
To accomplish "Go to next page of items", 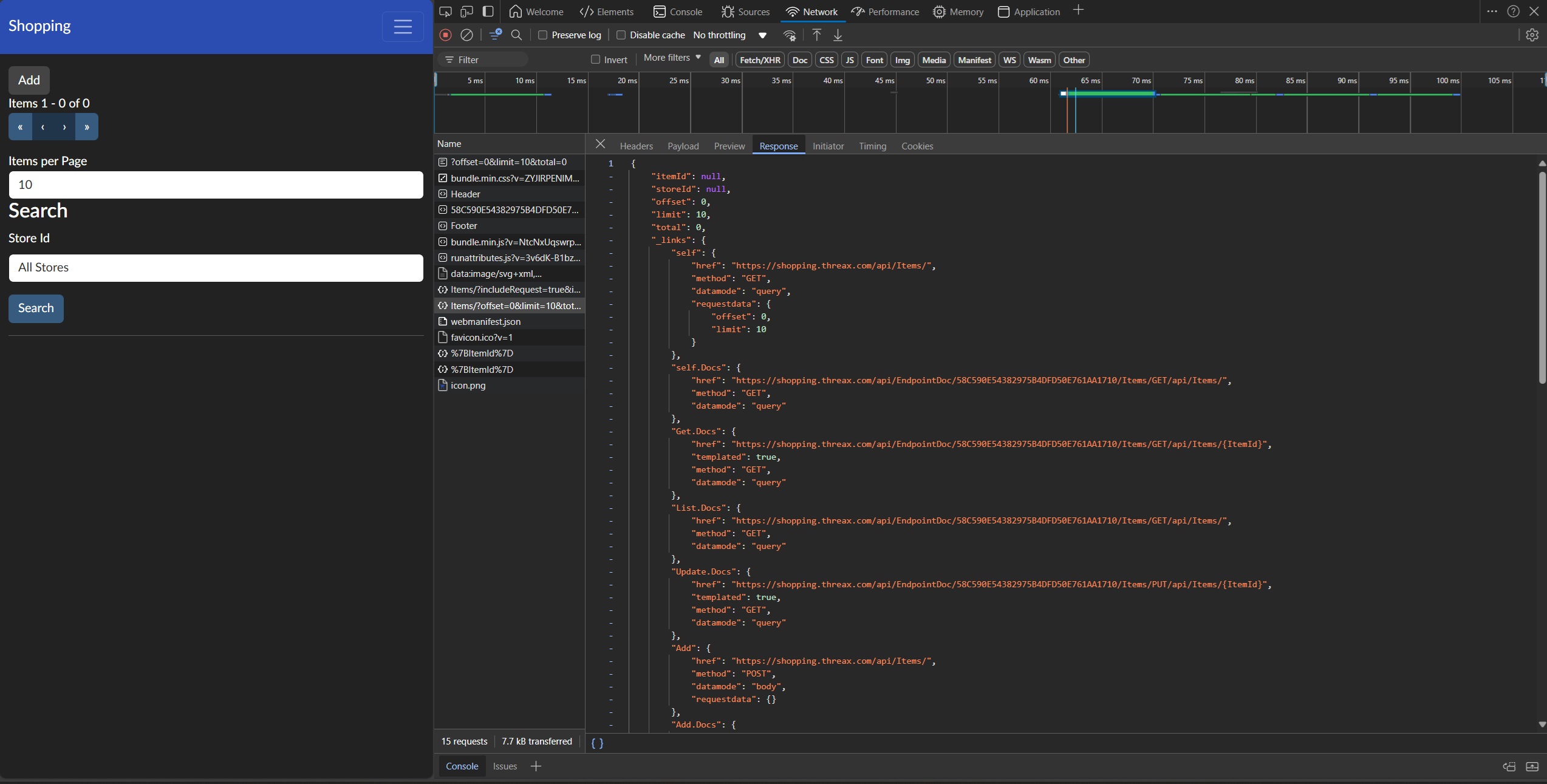I will [x=64, y=127].
